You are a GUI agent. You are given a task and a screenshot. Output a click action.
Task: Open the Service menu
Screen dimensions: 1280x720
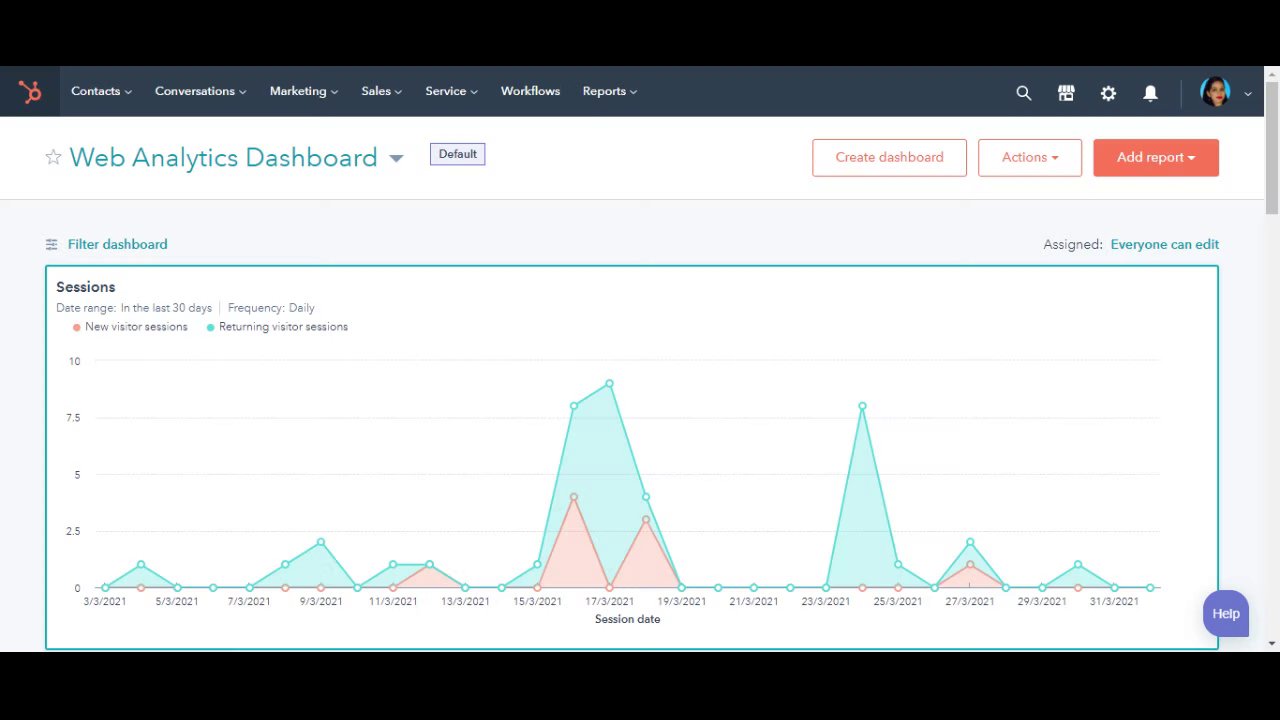tap(451, 91)
